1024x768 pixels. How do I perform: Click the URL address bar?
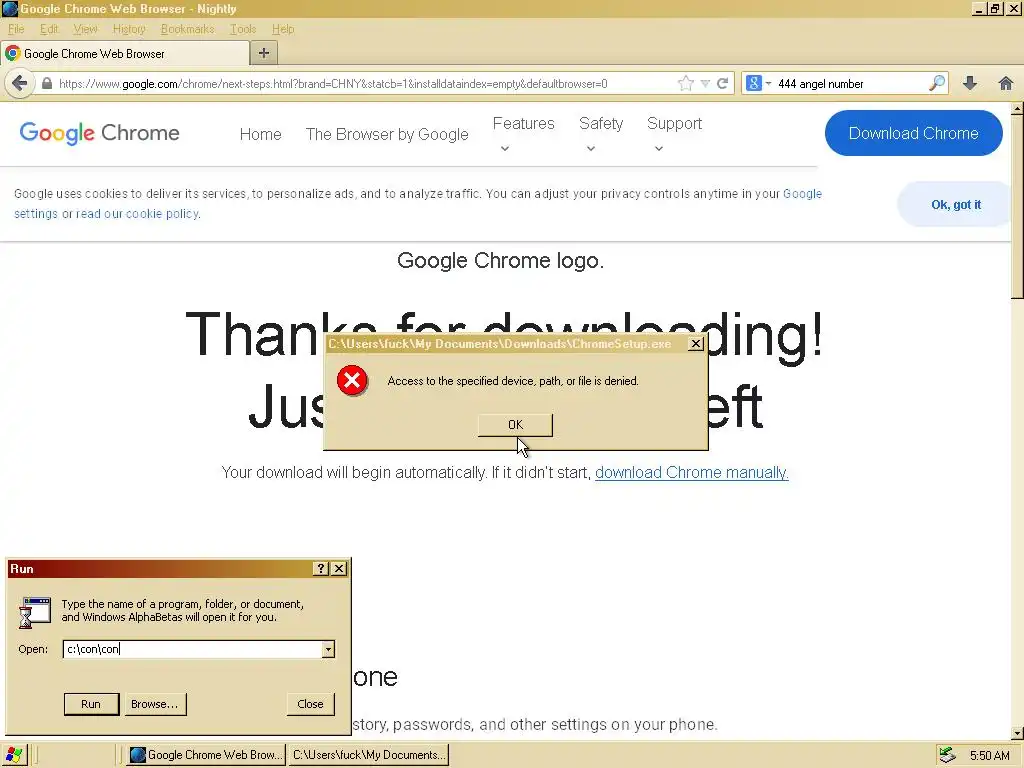tap(366, 84)
